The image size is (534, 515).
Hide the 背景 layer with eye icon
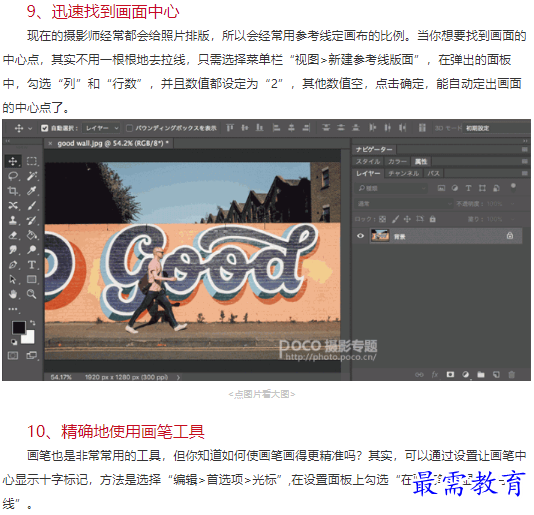[360, 236]
